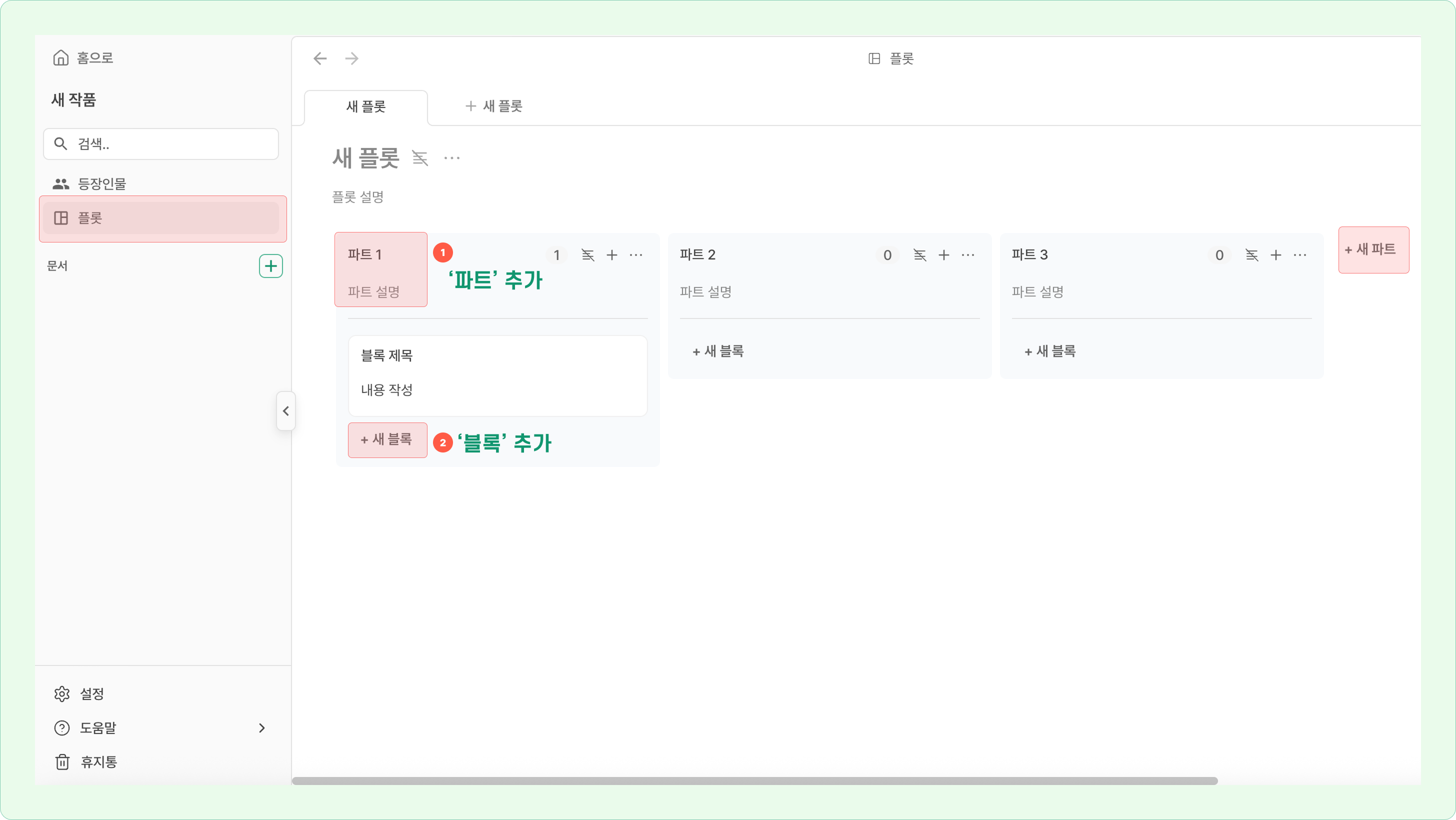Viewport: 1456px width, 820px height.
Task: Add a block with 파트 1 + 새 블록
Action: pyautogui.click(x=386, y=439)
